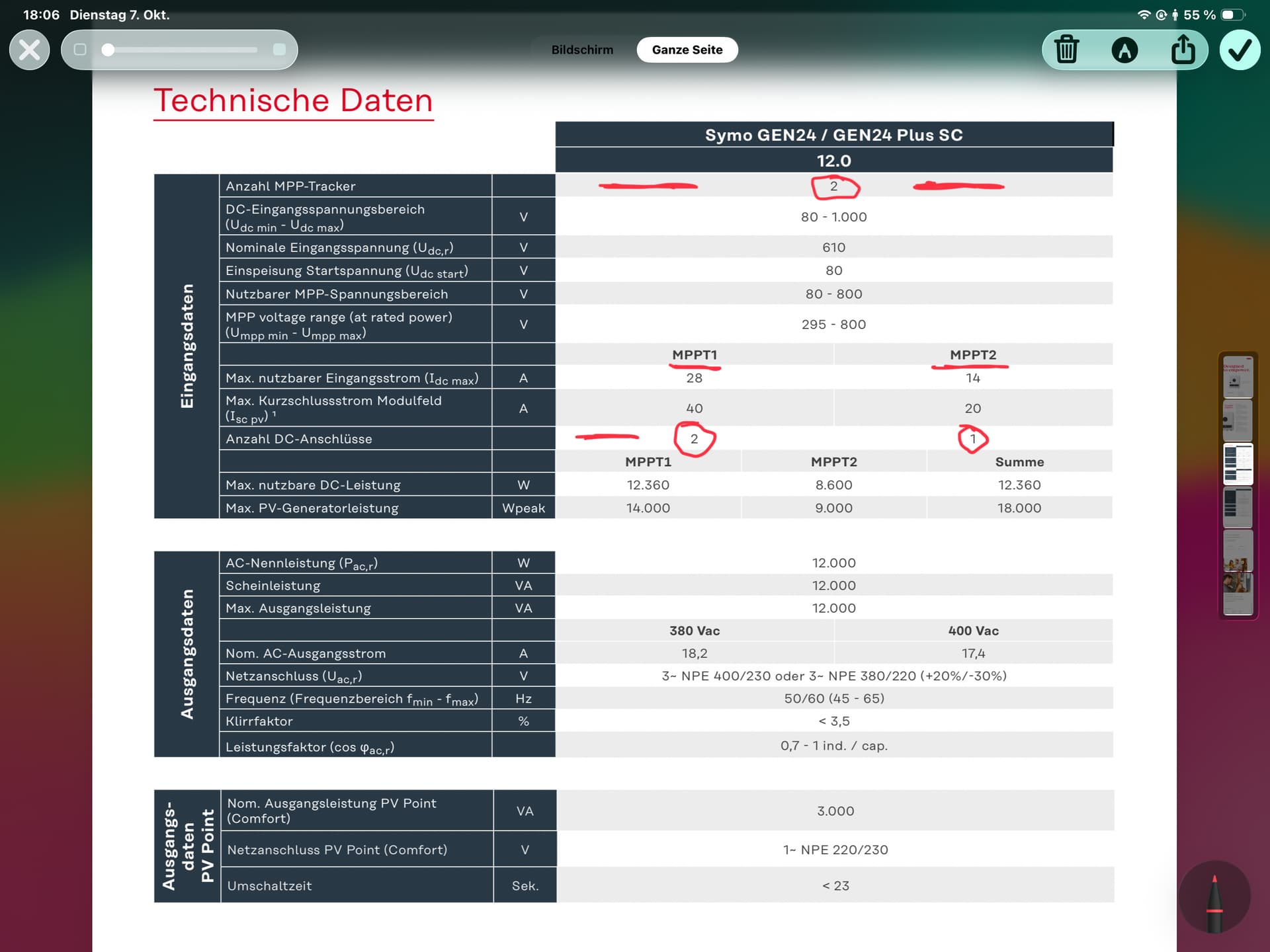Tap the battery indicator in status bar
Screen dimensions: 1270x952
[x=1232, y=15]
